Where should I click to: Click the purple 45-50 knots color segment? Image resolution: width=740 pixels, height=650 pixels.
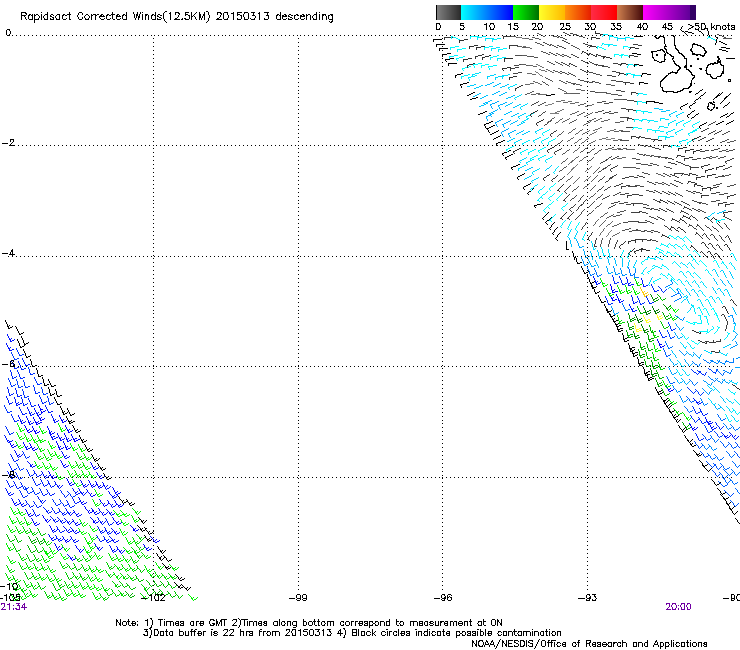tap(682, 12)
